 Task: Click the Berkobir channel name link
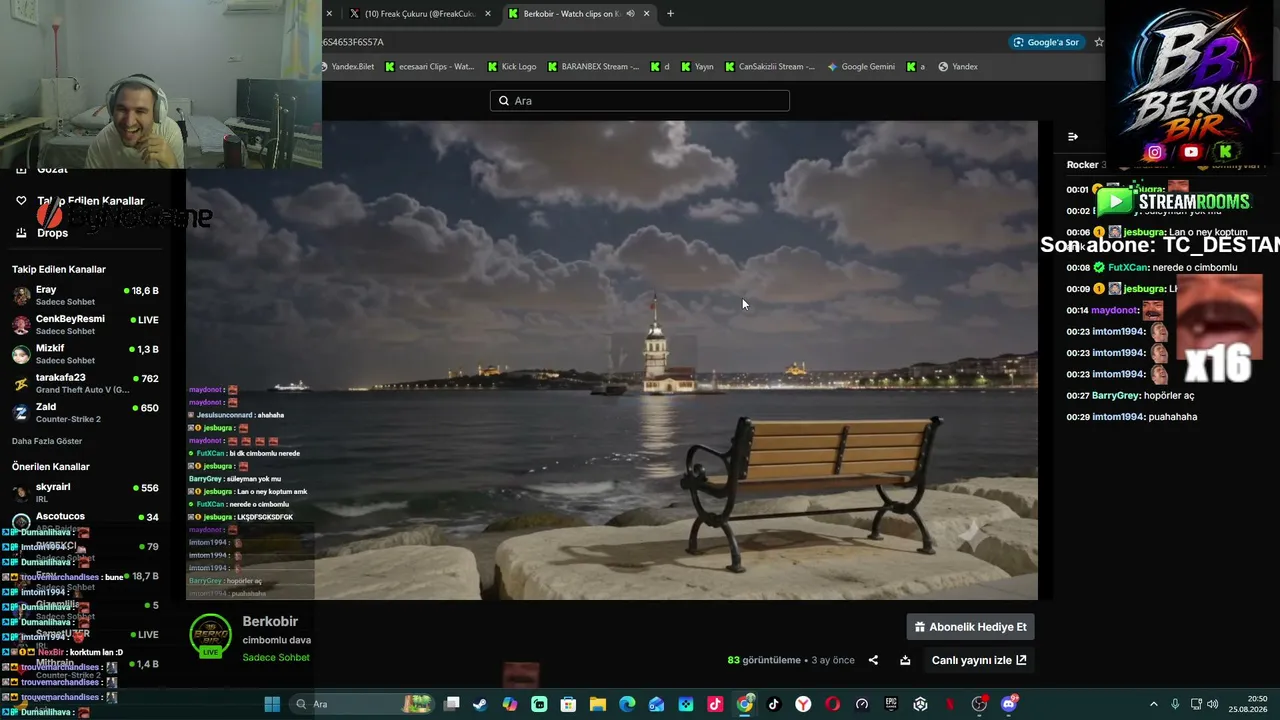coord(270,622)
